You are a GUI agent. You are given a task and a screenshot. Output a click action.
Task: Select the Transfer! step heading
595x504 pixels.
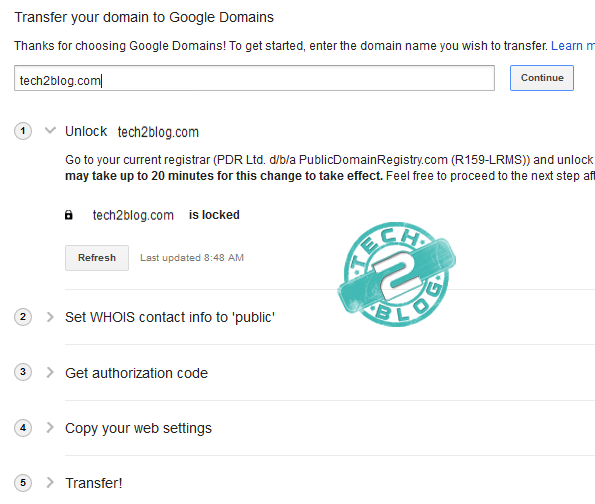point(94,484)
